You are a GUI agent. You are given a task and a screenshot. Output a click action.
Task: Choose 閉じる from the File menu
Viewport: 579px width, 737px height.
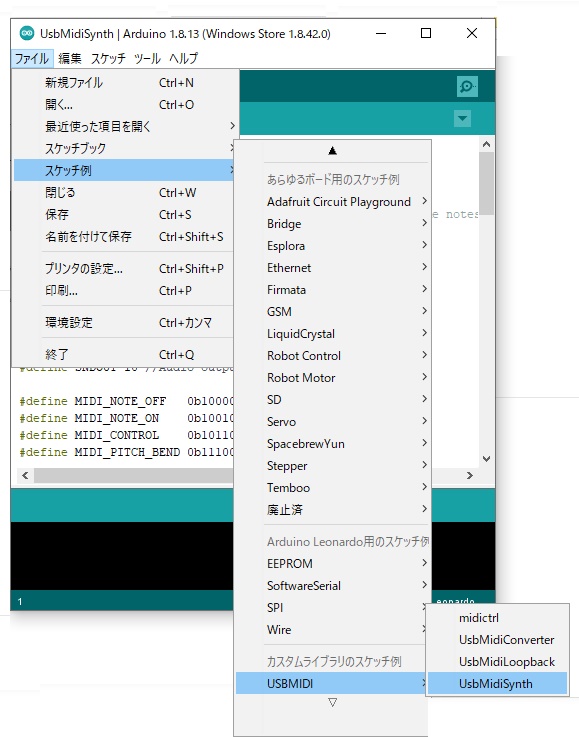(124, 193)
